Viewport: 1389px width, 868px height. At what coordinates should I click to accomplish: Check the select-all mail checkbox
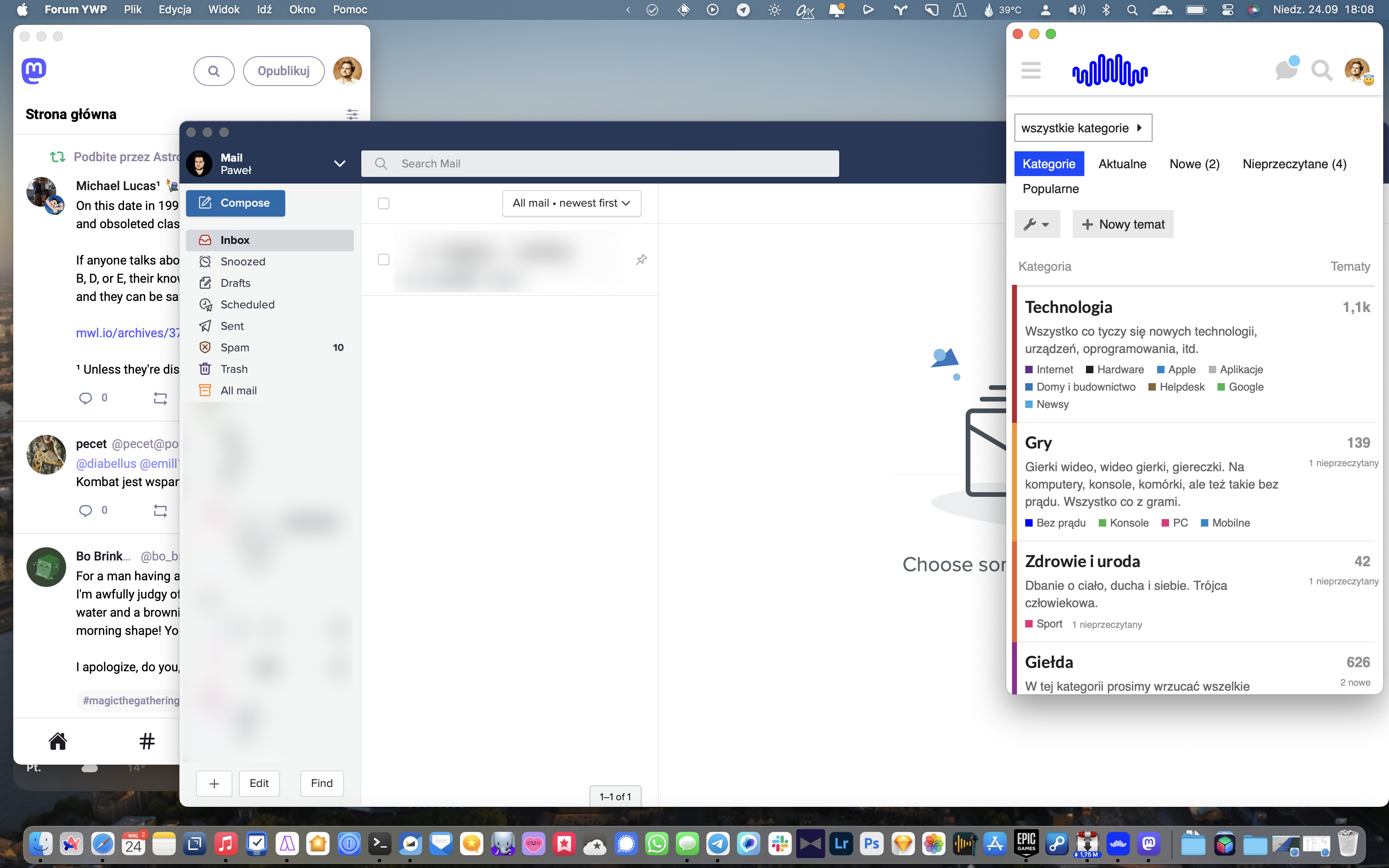pos(383,203)
